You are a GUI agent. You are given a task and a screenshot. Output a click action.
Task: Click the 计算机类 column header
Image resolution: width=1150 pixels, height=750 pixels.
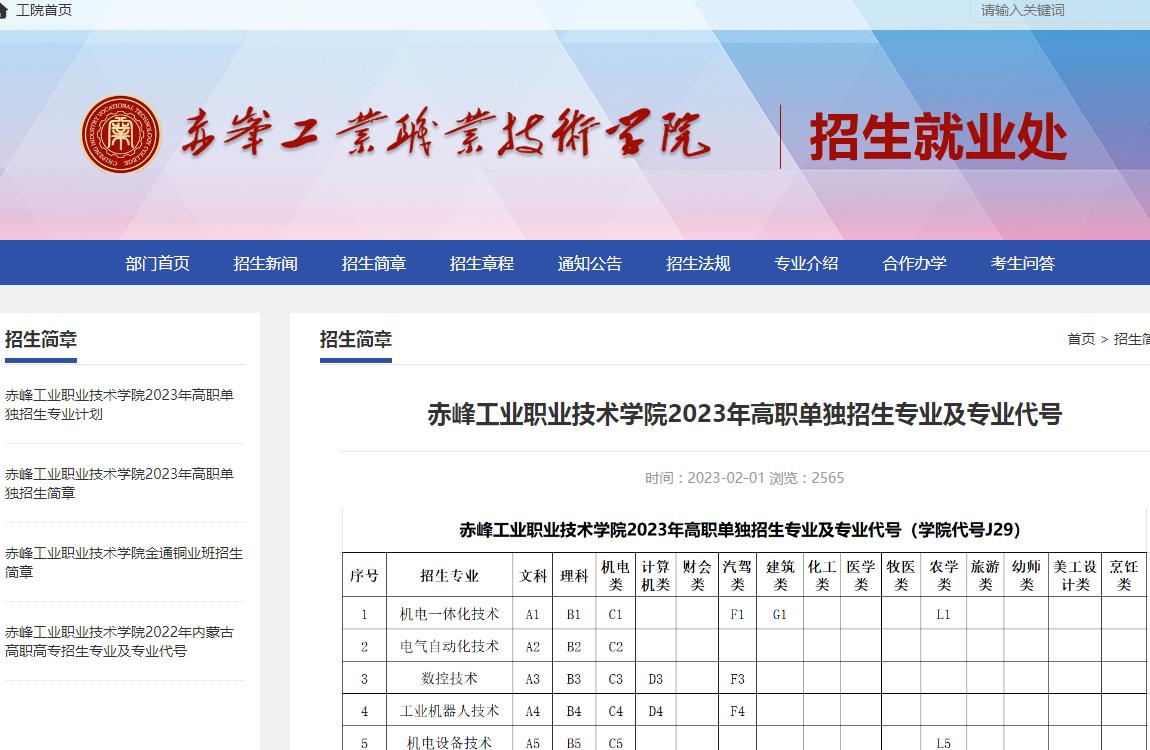[x=656, y=576]
